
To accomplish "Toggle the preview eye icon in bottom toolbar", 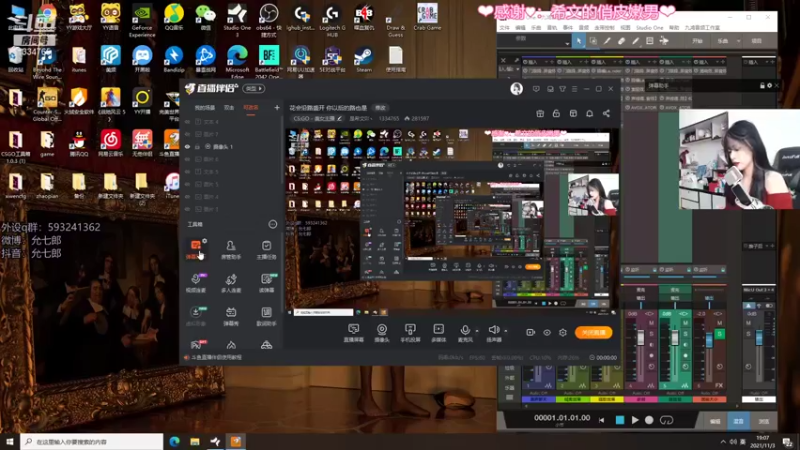I will coord(546,332).
